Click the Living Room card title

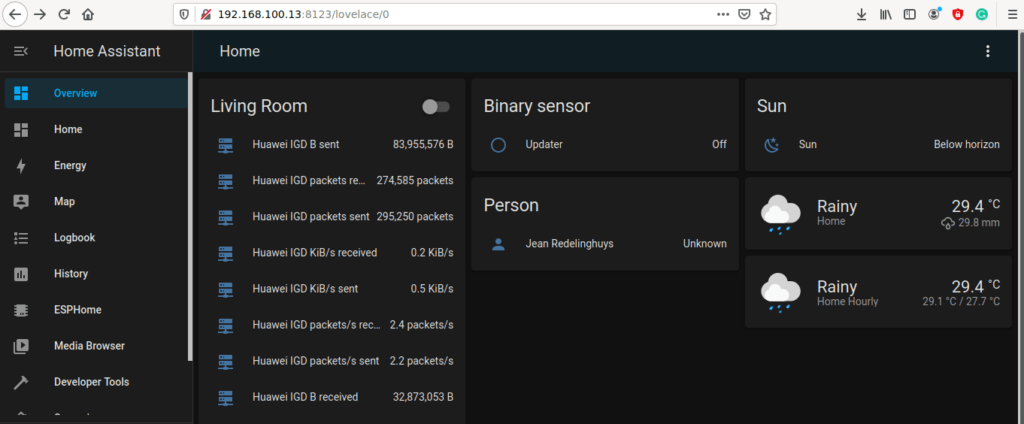click(x=259, y=106)
